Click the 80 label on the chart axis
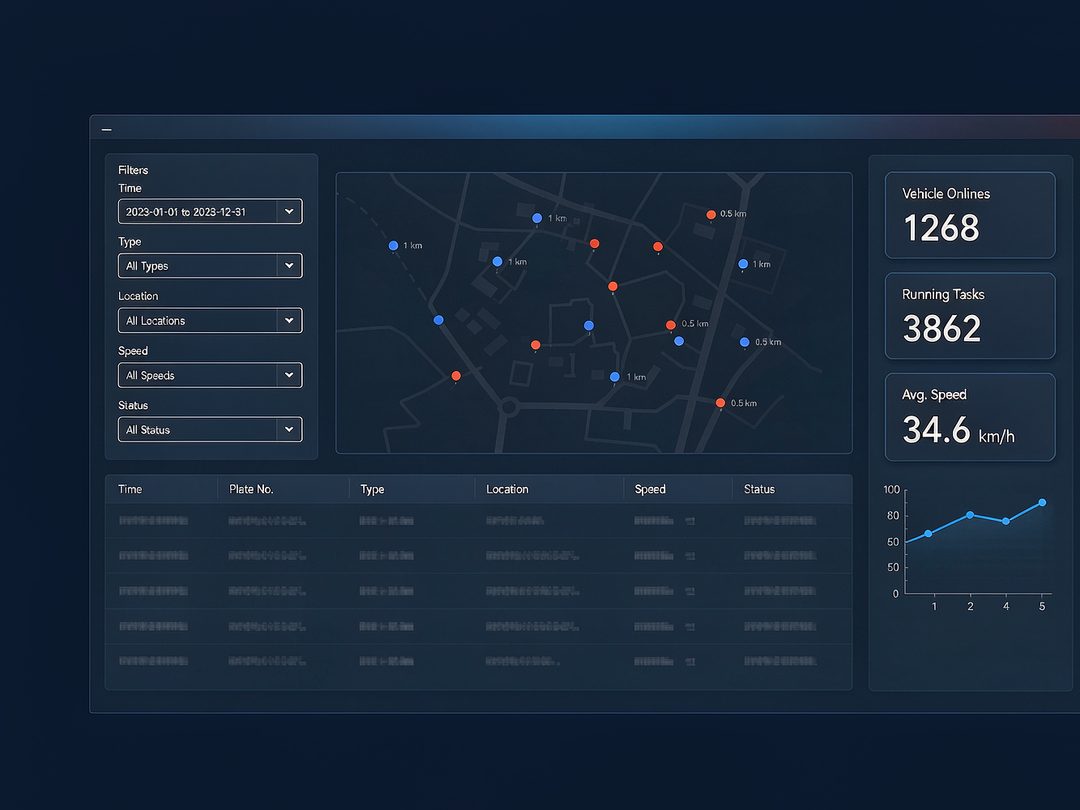The height and width of the screenshot is (810, 1080). 893,516
